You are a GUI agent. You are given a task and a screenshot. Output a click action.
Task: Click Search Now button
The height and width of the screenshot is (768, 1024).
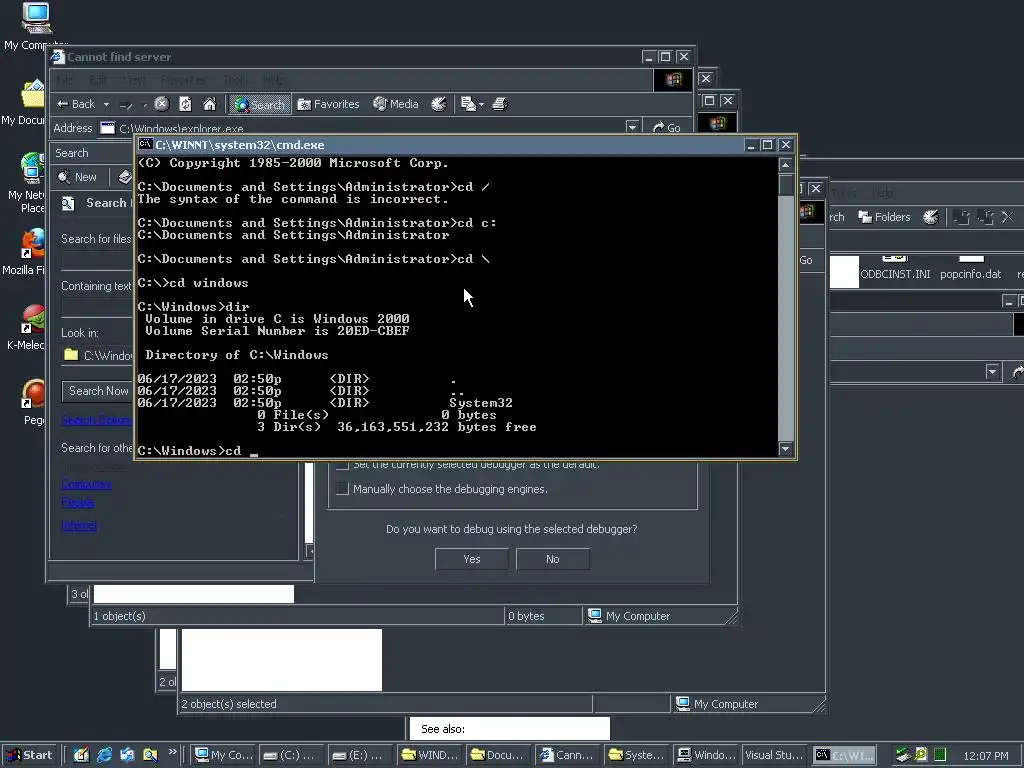pyautogui.click(x=98, y=391)
